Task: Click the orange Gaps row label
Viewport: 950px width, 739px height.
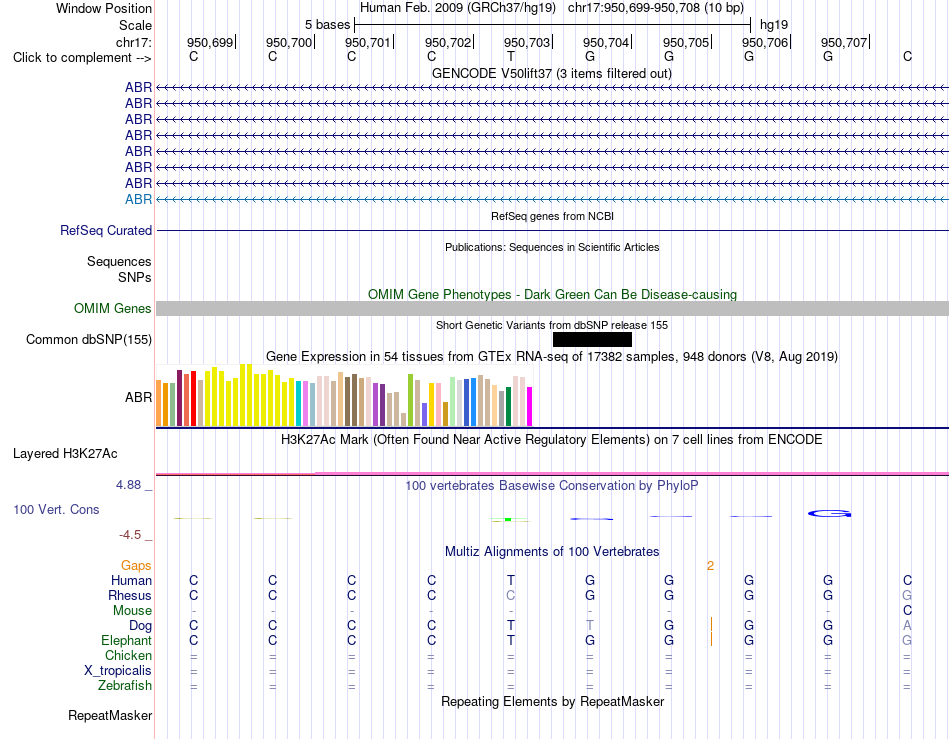Action: [x=136, y=565]
